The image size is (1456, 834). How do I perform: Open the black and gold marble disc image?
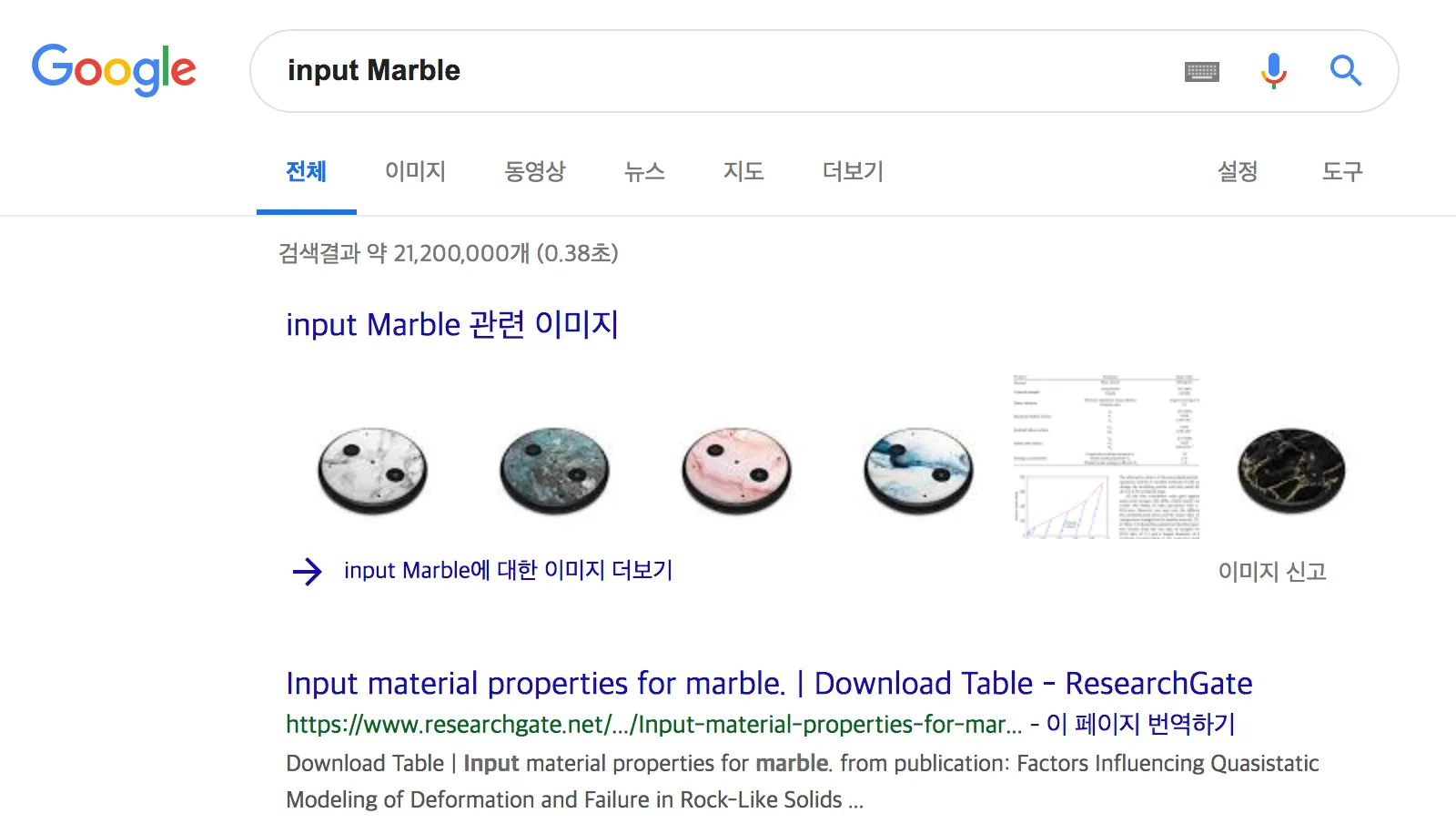pos(1291,471)
